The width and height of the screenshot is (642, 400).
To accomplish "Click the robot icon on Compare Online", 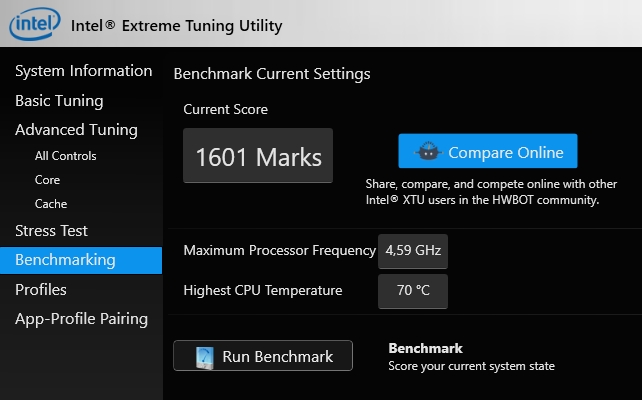I will point(428,153).
